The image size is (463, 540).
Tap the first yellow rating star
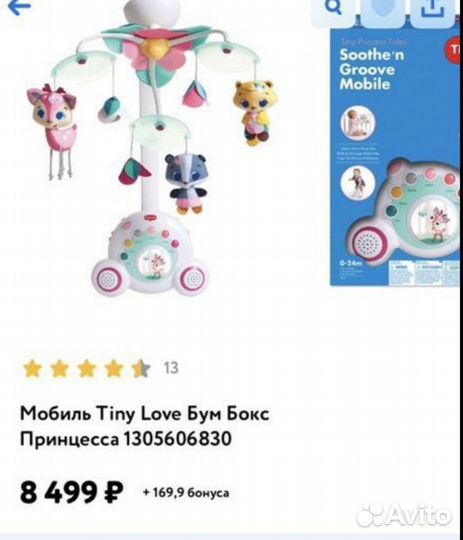pyautogui.click(x=32, y=368)
